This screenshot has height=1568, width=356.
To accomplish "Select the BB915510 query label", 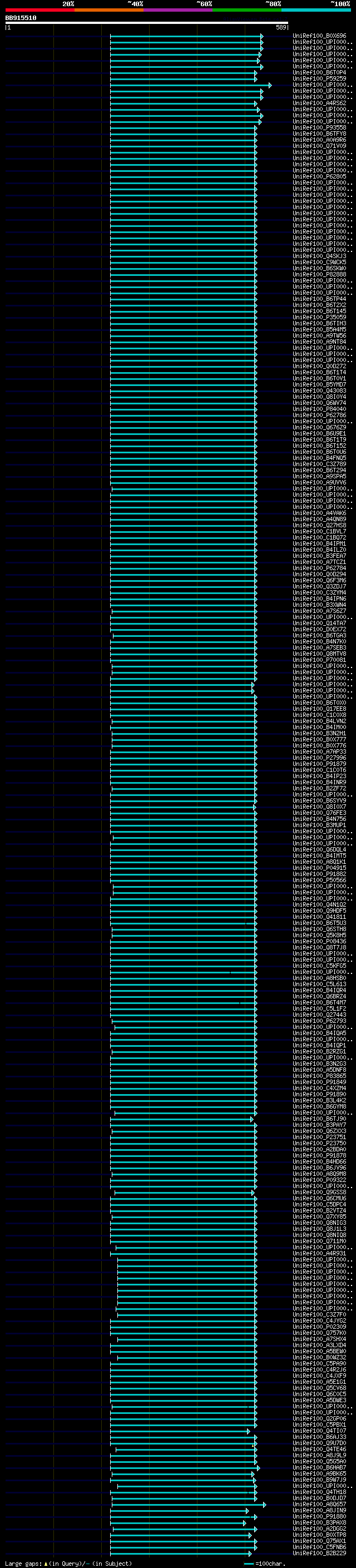I will [21, 18].
